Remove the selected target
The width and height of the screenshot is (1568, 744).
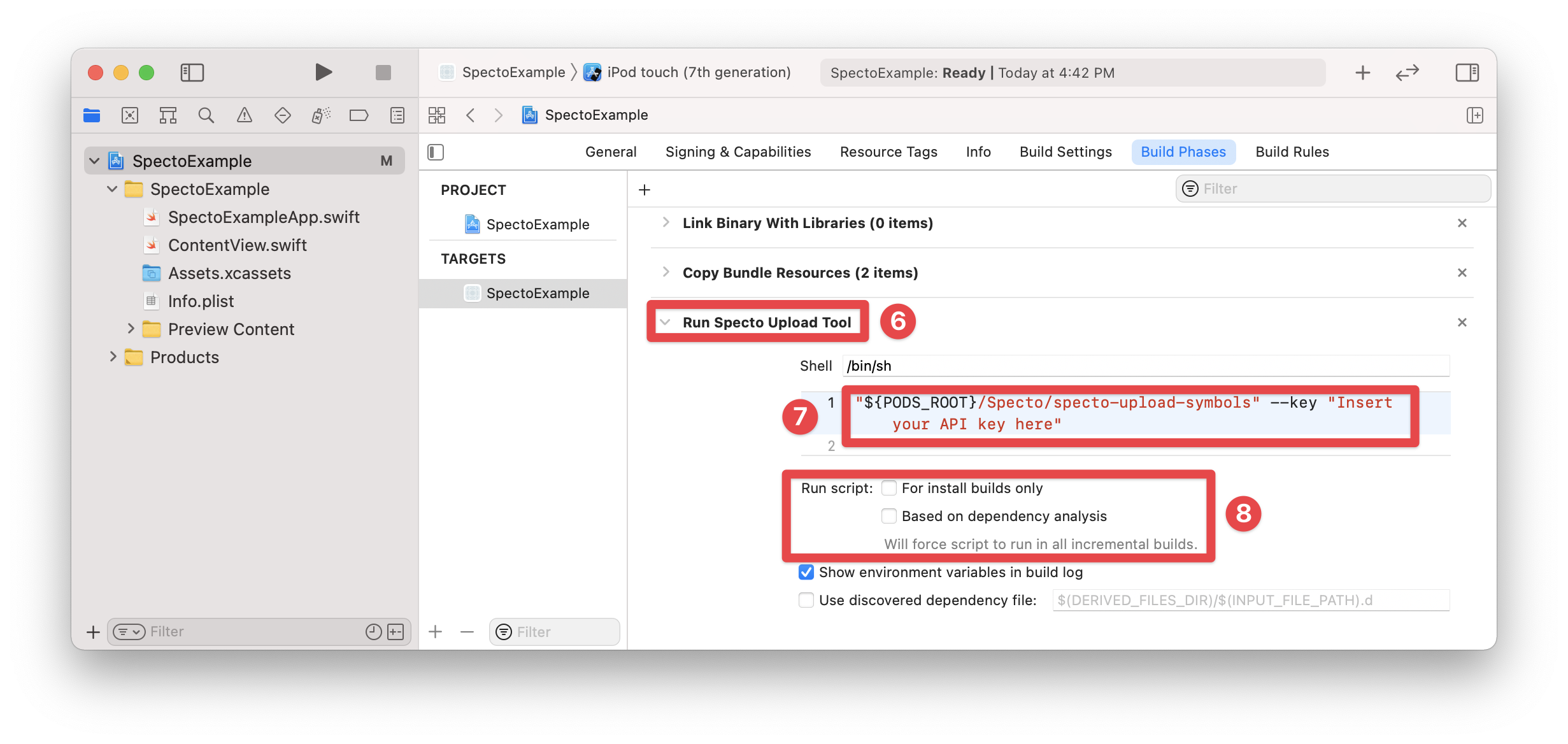[467, 632]
